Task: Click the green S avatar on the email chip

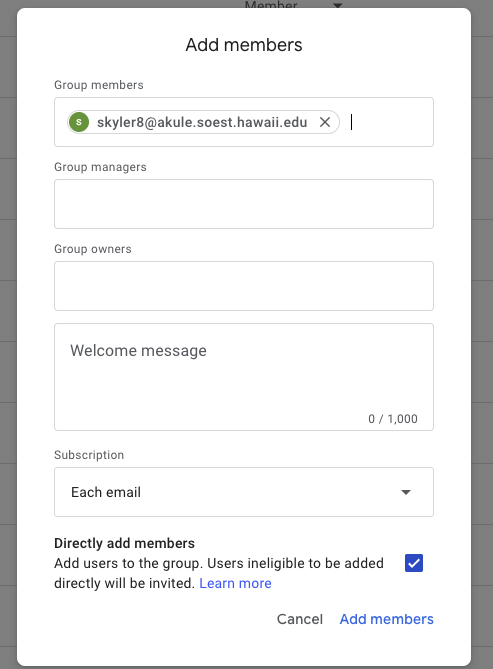Action: coord(79,122)
